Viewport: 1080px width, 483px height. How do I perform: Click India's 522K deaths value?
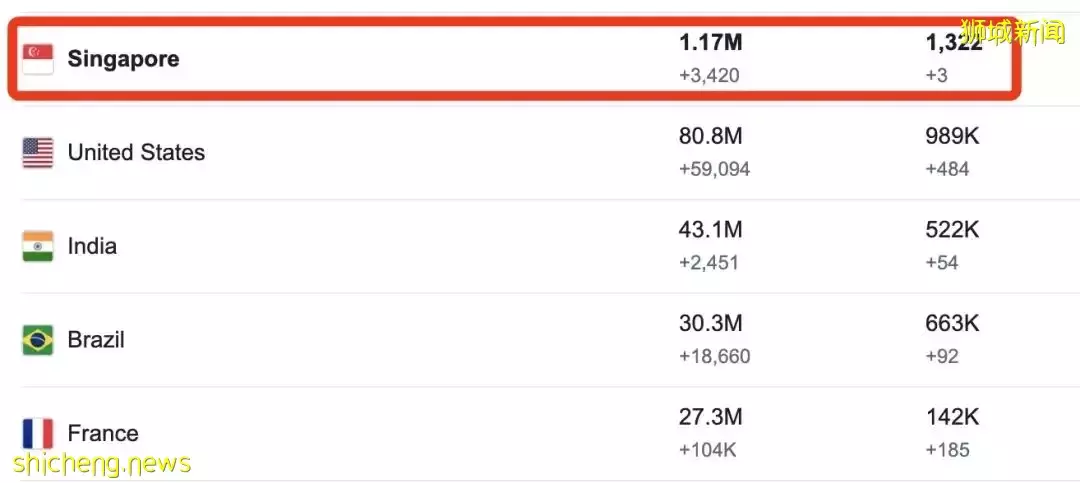(952, 230)
